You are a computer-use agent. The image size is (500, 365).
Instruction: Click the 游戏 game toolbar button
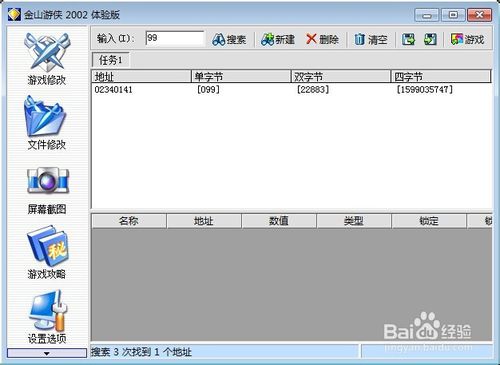(467, 39)
